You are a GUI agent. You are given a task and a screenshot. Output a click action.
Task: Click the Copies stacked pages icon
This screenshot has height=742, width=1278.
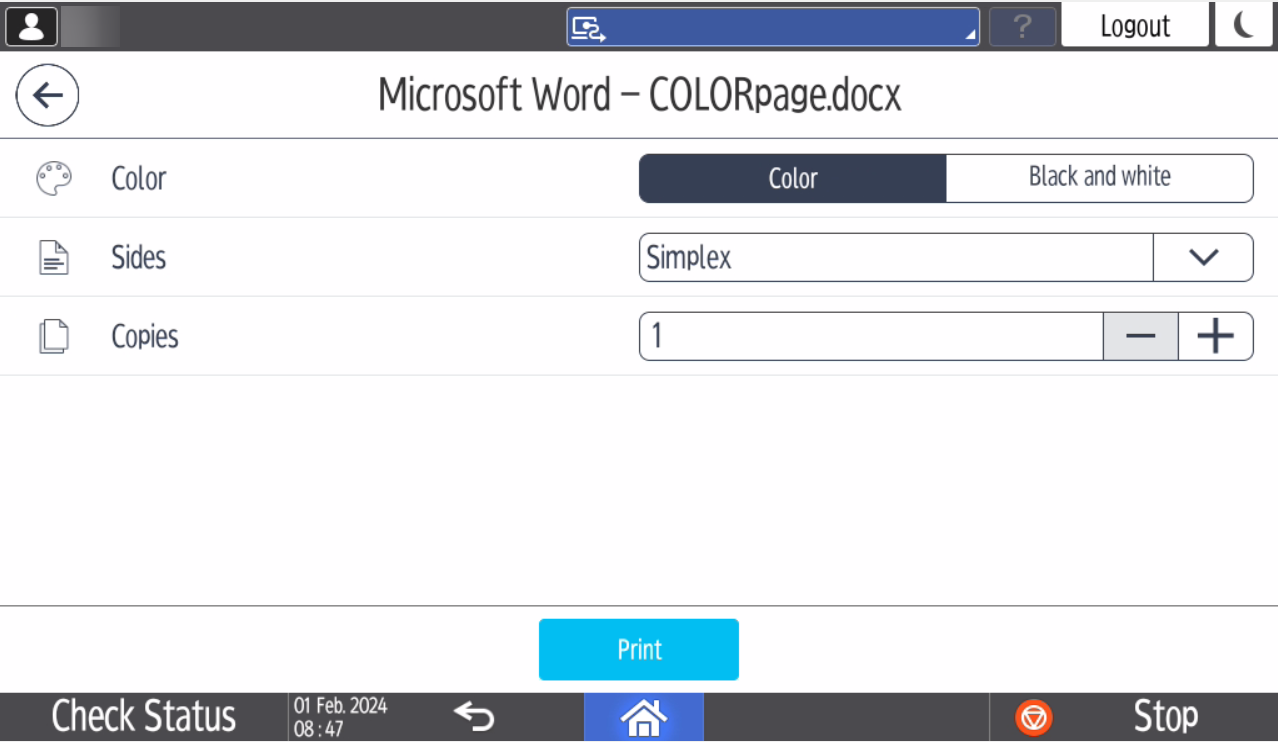coord(54,336)
